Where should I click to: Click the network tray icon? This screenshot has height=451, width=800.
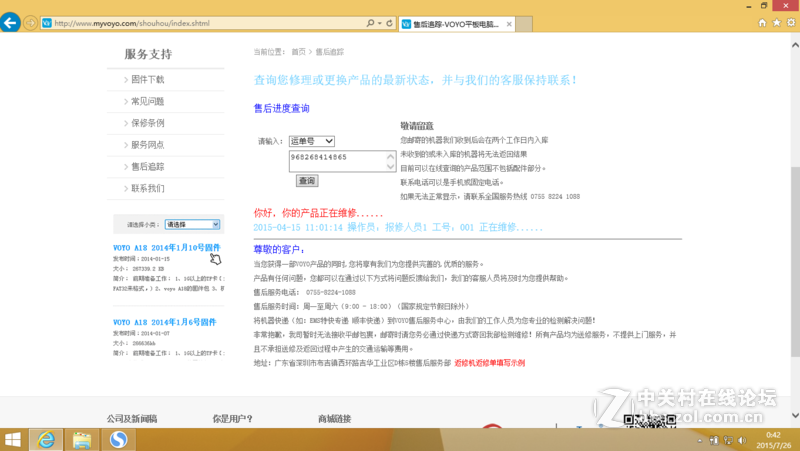tap(728, 440)
